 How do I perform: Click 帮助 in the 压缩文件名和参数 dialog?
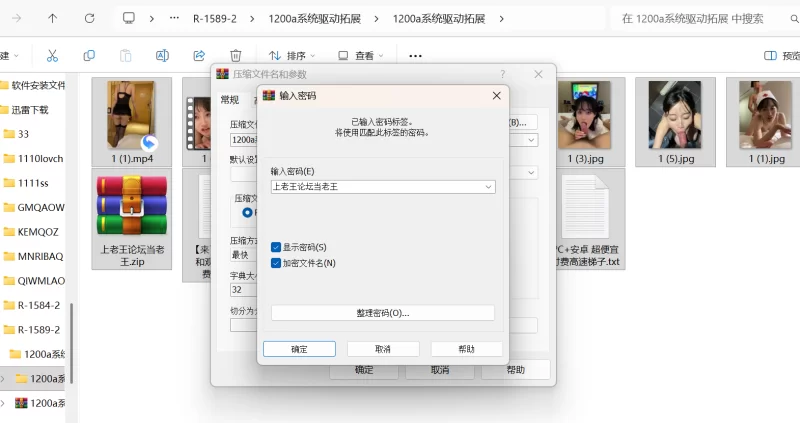click(515, 370)
